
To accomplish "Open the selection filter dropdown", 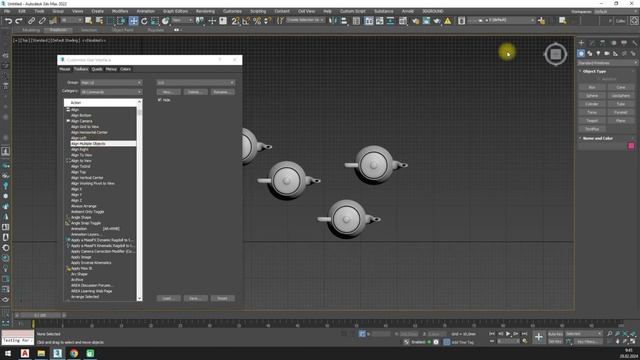I will 71,20.
